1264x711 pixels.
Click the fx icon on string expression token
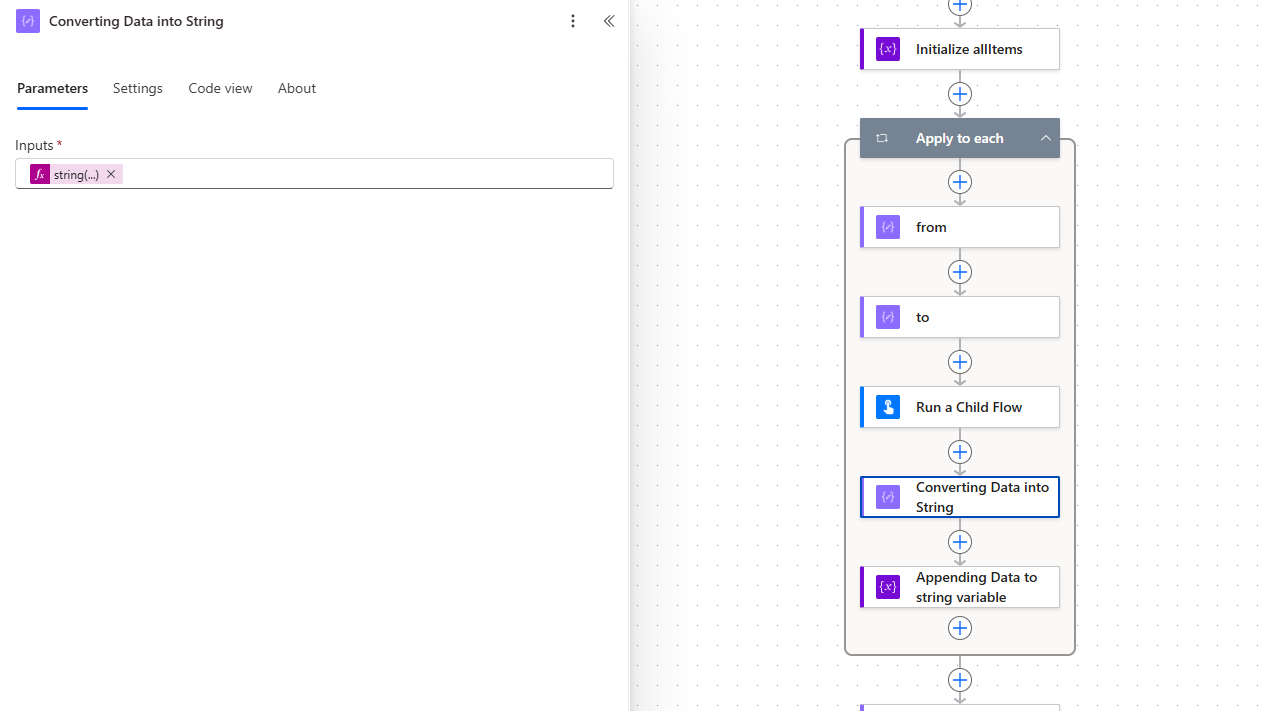click(40, 174)
